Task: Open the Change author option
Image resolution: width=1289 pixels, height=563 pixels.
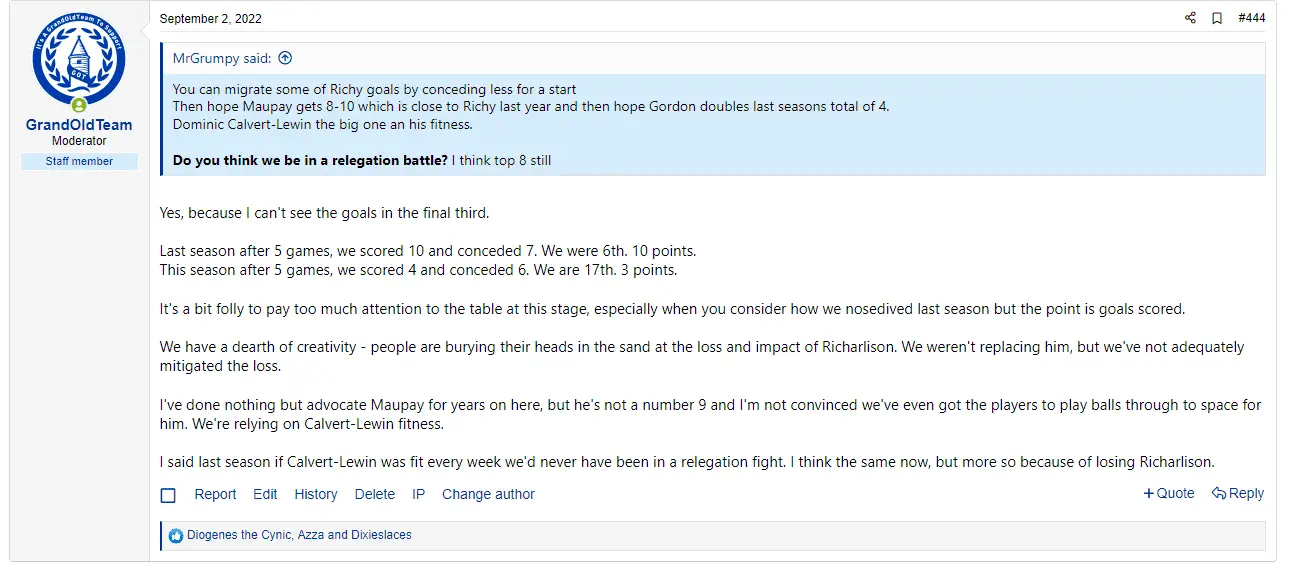Action: (488, 494)
